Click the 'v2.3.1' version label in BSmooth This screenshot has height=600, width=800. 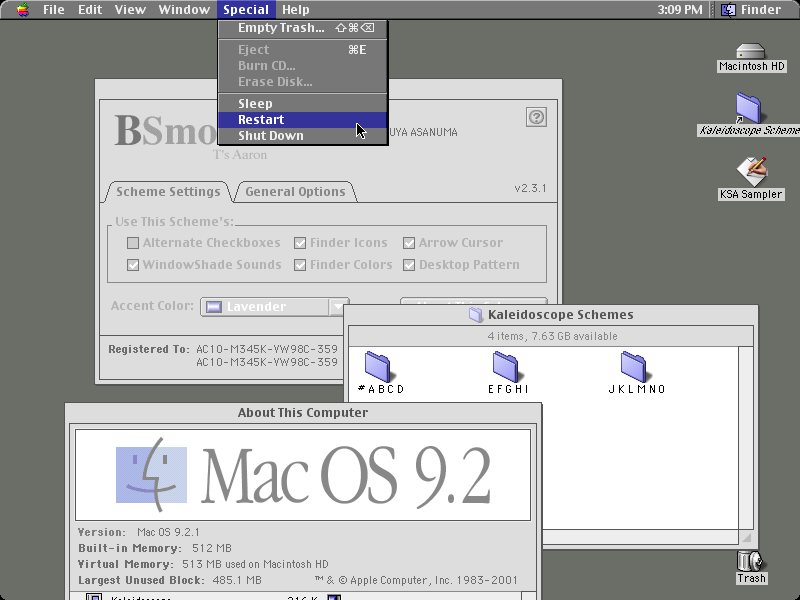(x=531, y=188)
